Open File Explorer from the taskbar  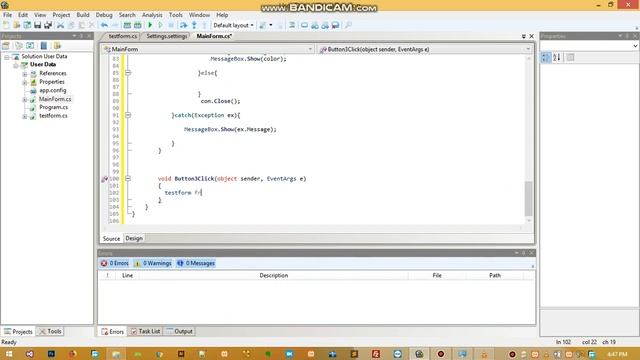pyautogui.click(x=116, y=354)
